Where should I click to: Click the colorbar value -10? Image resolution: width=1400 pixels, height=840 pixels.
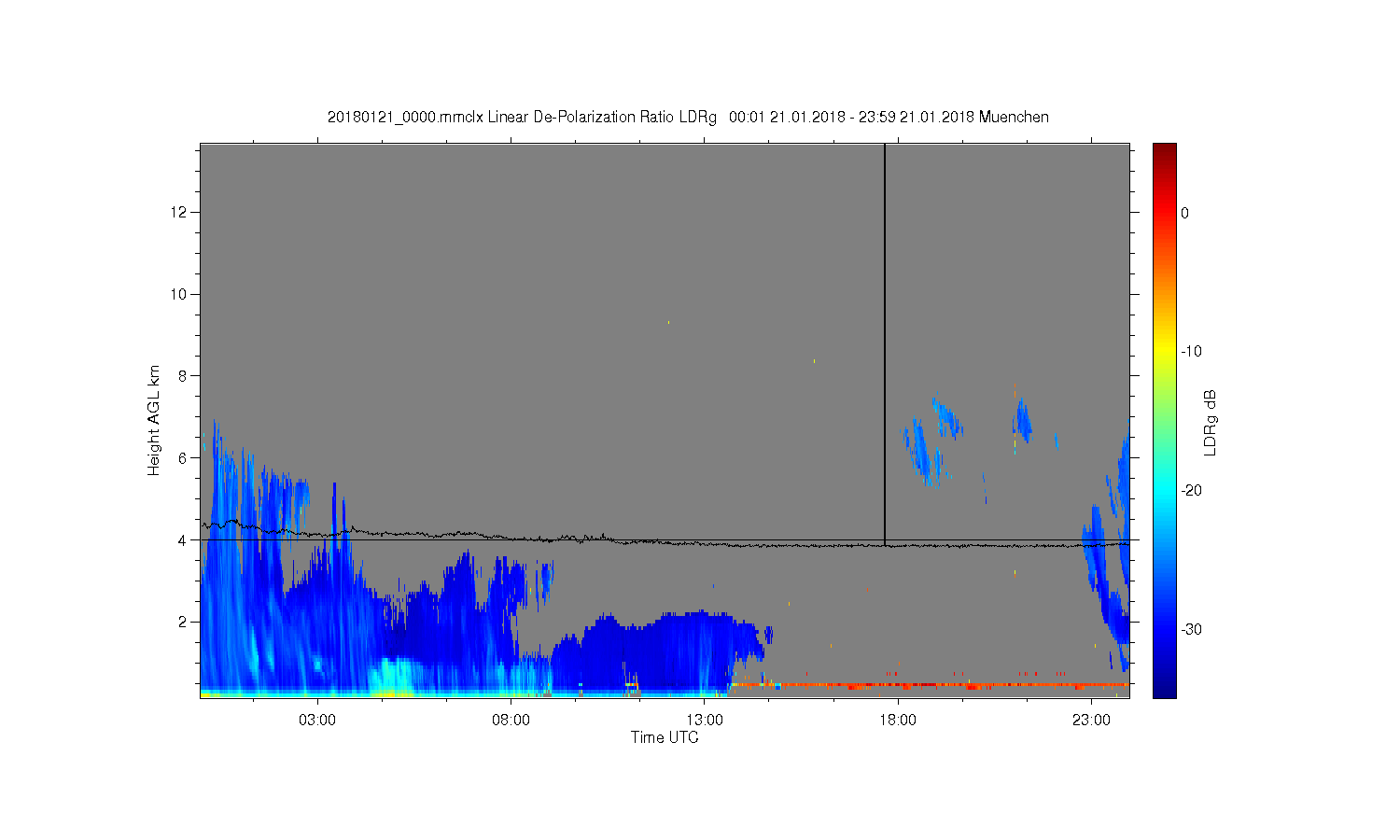tap(1191, 352)
